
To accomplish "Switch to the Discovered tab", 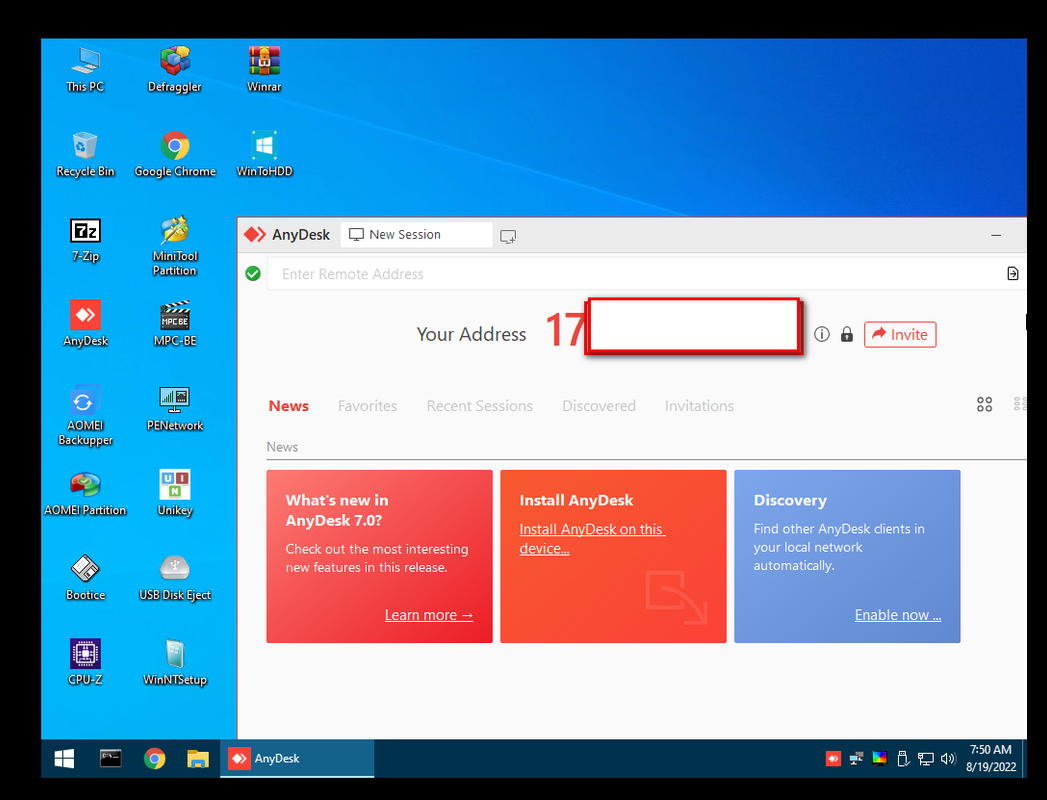I will click(599, 405).
